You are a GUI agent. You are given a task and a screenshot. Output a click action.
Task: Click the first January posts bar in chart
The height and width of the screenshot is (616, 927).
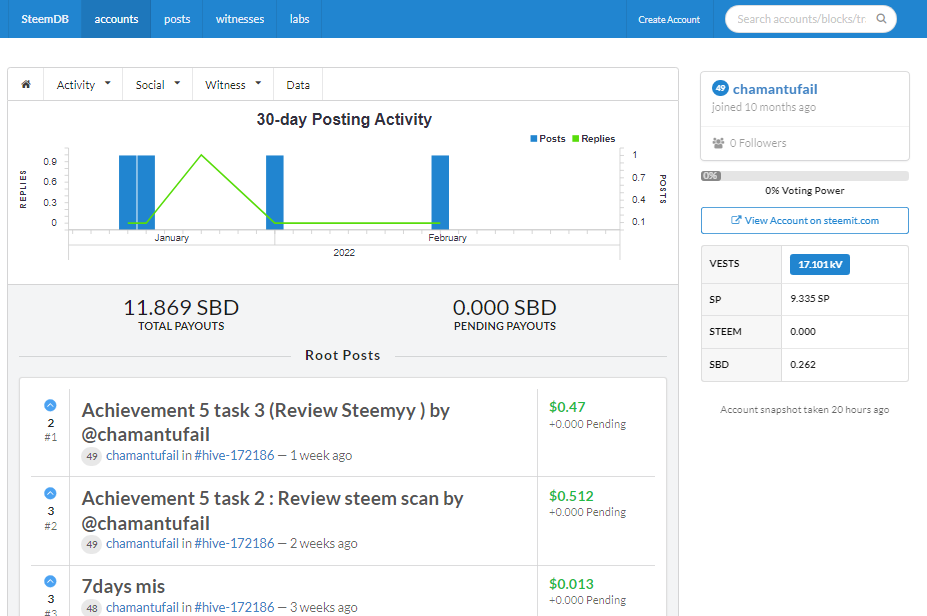tap(128, 192)
